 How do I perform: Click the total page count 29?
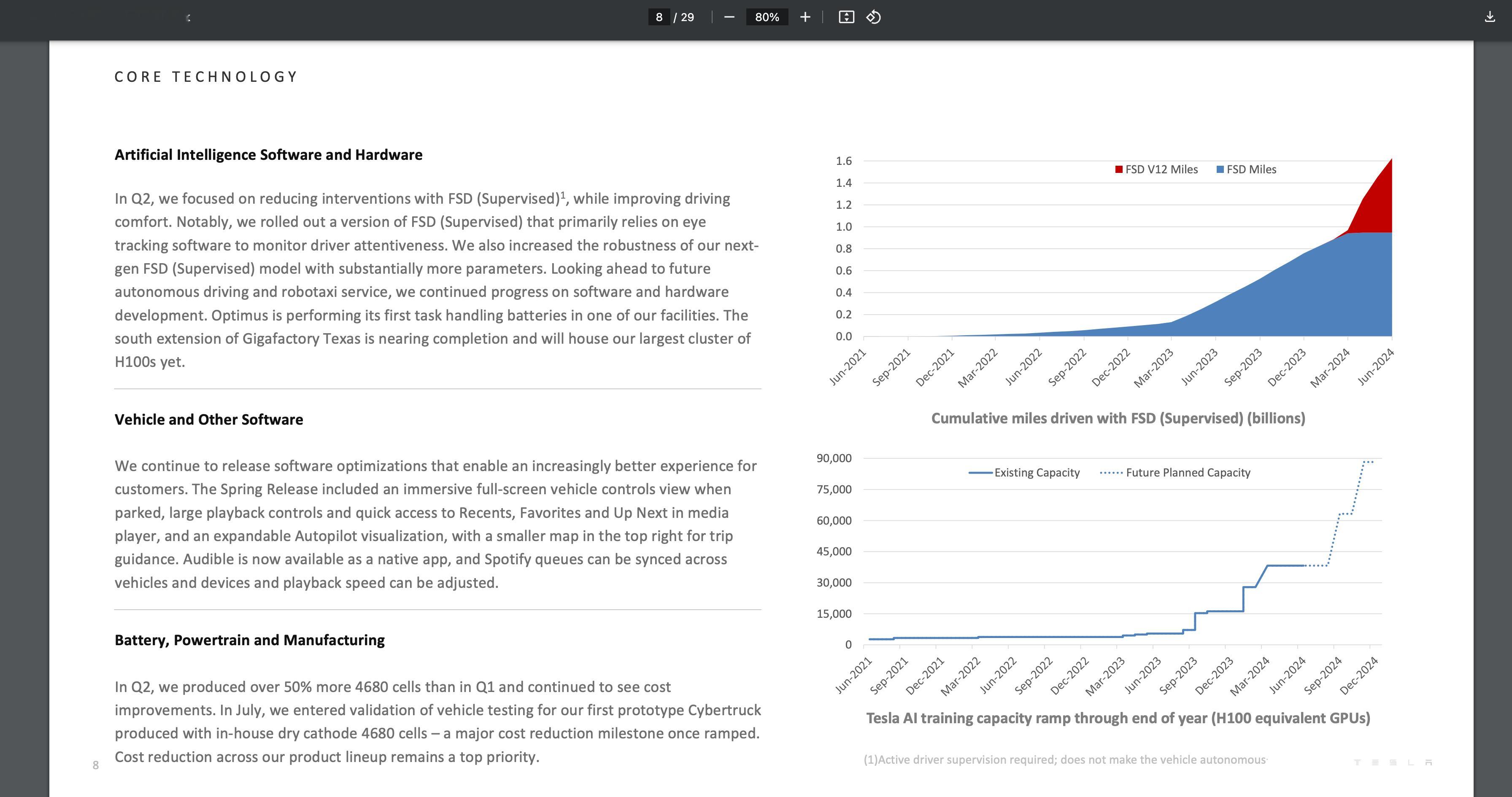point(687,17)
